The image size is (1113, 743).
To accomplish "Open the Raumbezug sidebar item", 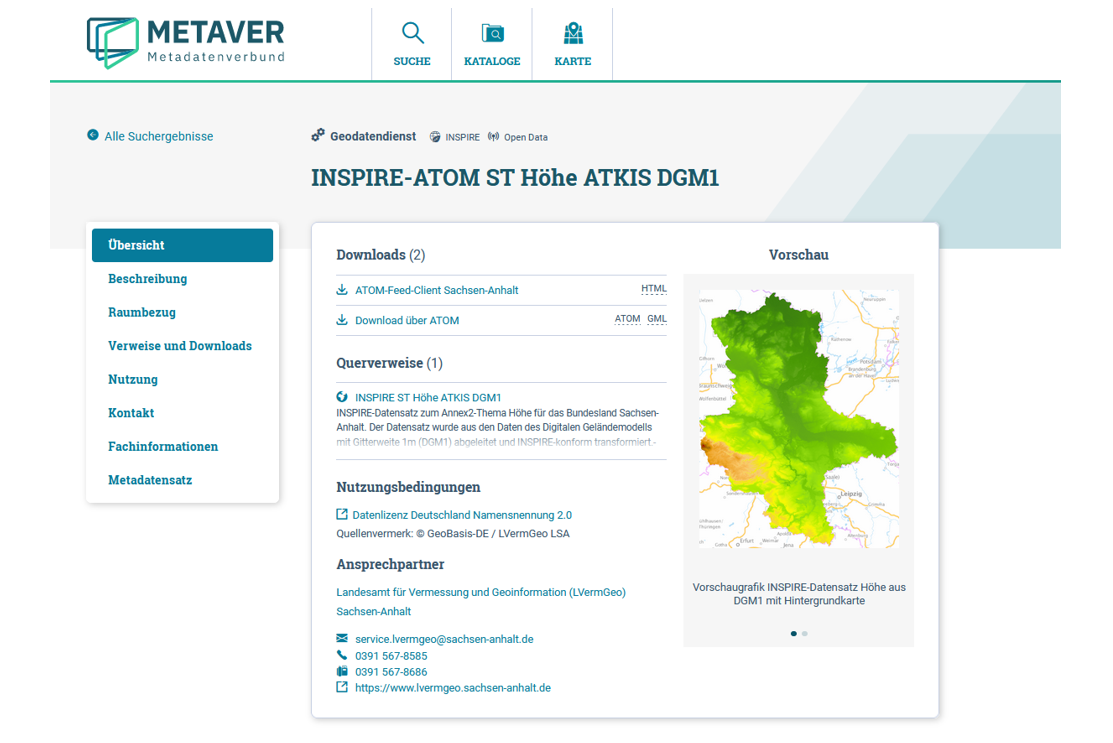I will pos(142,312).
